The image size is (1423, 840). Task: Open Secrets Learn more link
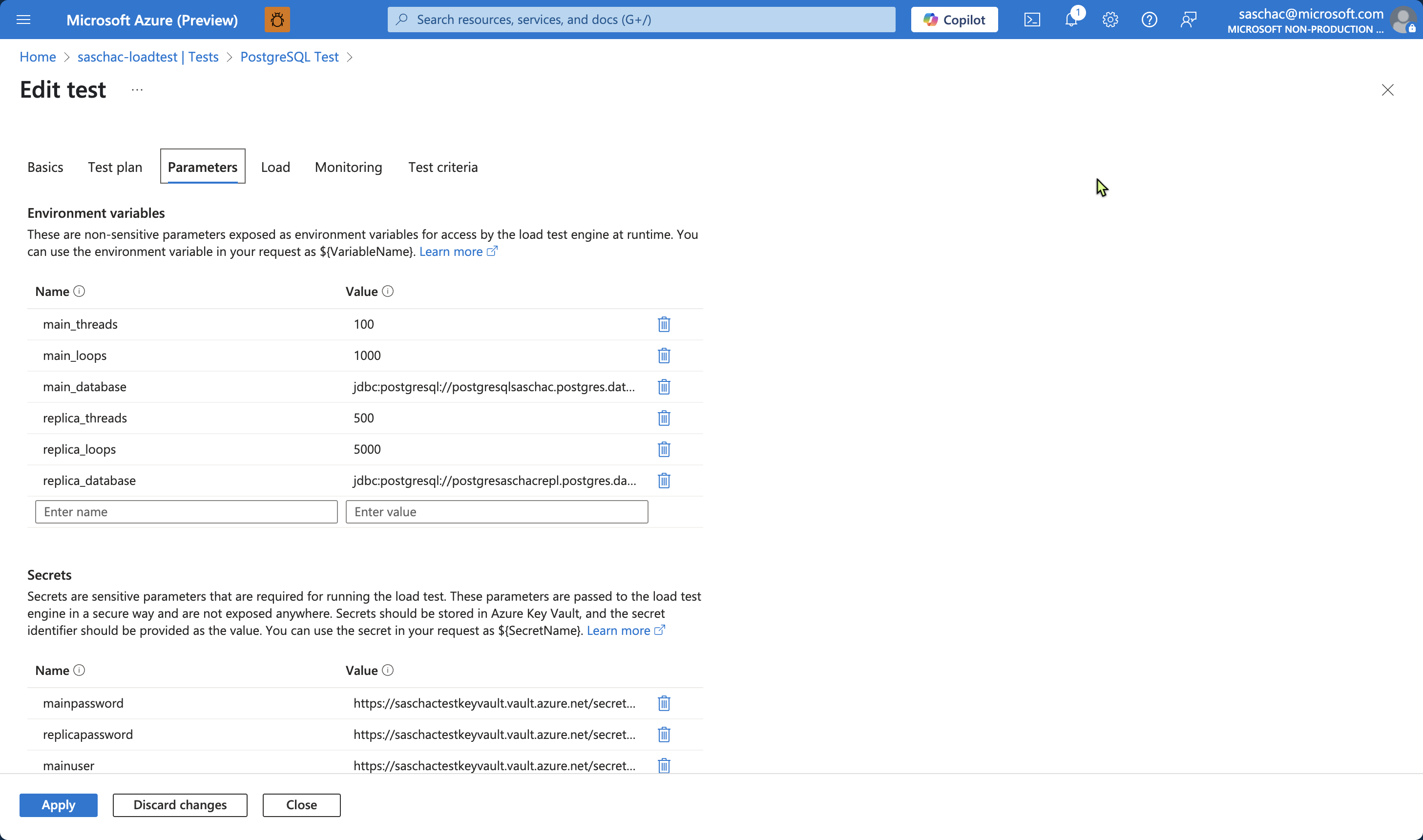pyautogui.click(x=625, y=630)
